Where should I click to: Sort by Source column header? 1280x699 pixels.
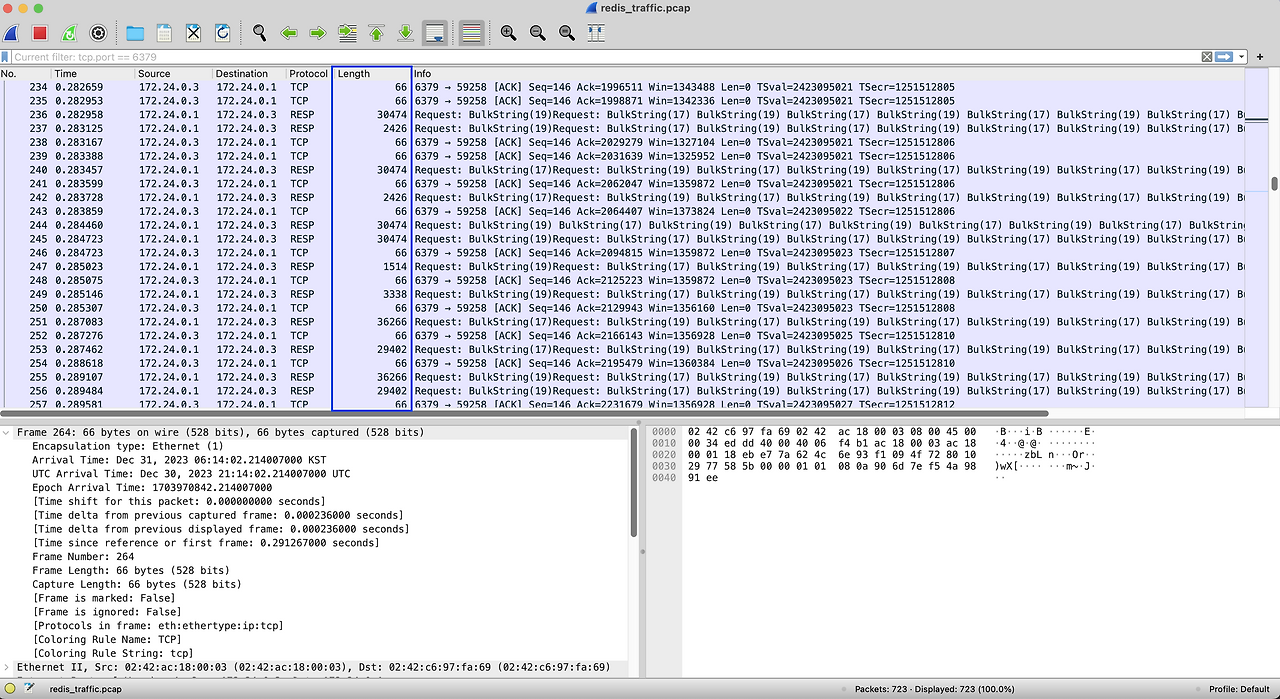pyautogui.click(x=173, y=74)
